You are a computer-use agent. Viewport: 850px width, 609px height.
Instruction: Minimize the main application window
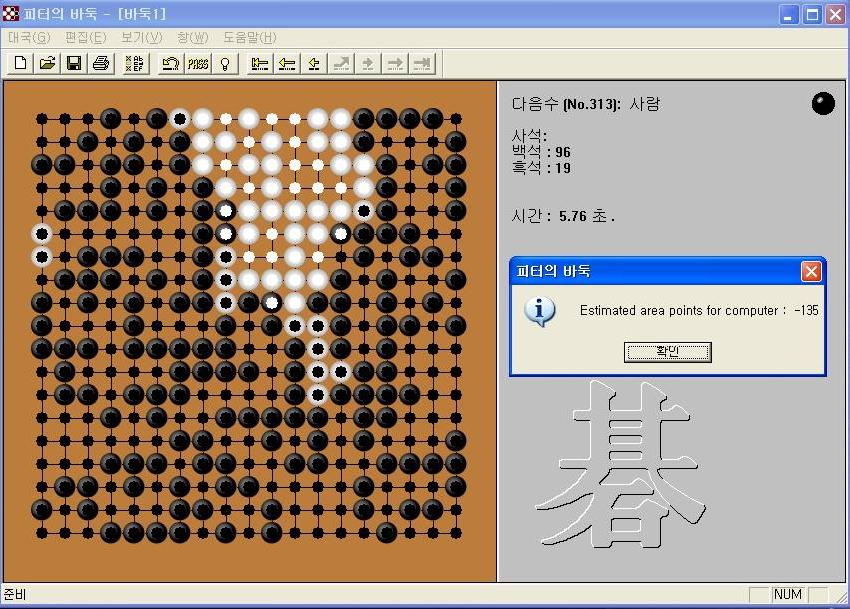click(x=789, y=15)
